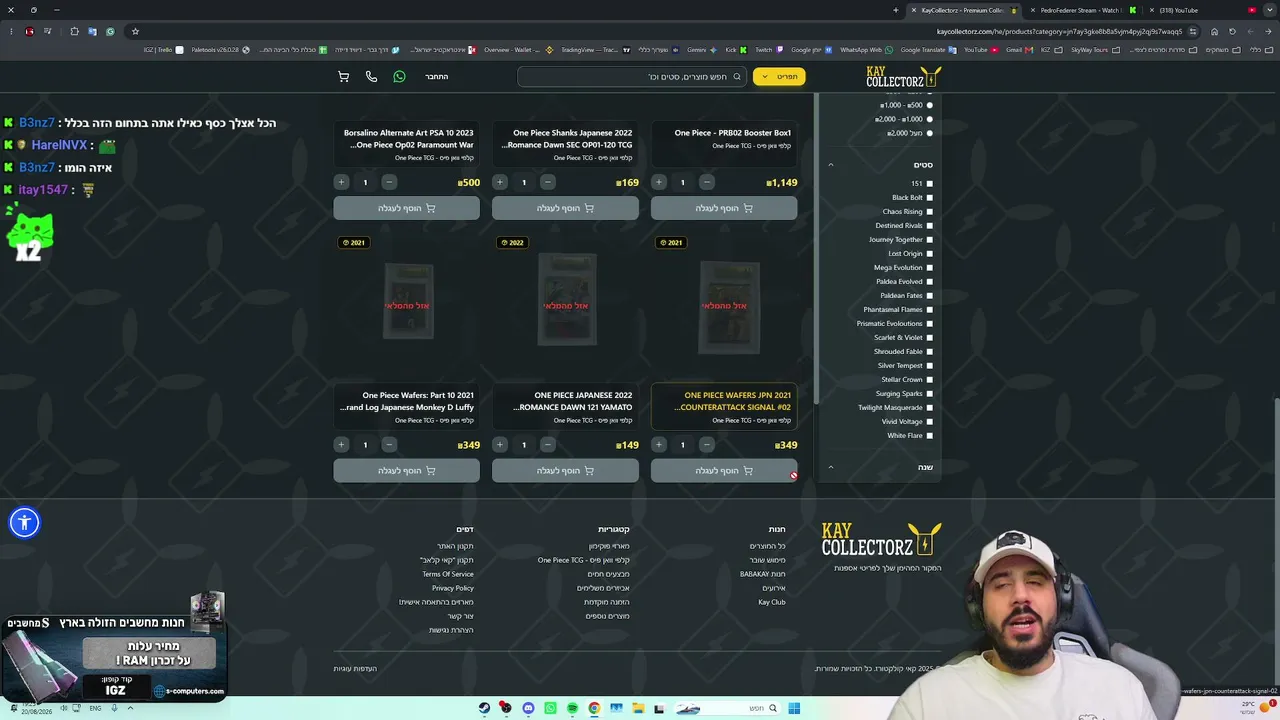Increase quantity for Monkey D Luffy wafer
Screen dimensions: 1280x720
(x=341, y=445)
